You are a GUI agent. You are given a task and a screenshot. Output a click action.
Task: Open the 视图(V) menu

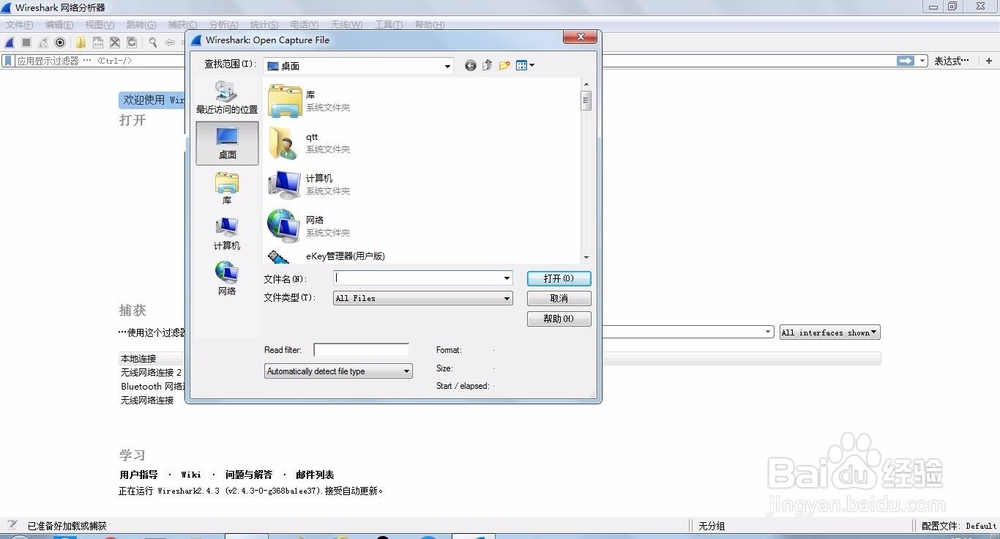click(99, 25)
